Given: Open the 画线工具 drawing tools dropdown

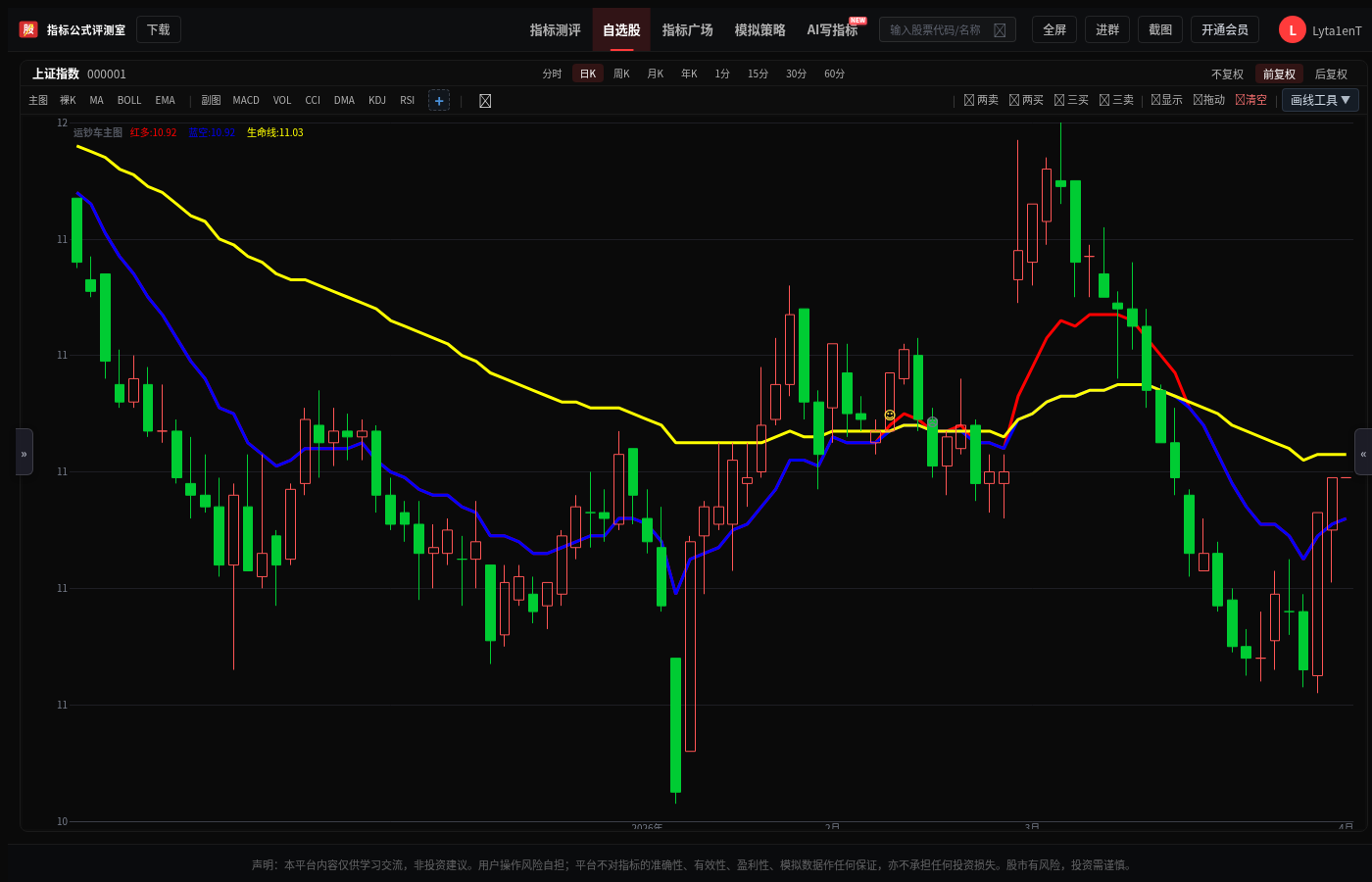Looking at the screenshot, I should click(1320, 100).
